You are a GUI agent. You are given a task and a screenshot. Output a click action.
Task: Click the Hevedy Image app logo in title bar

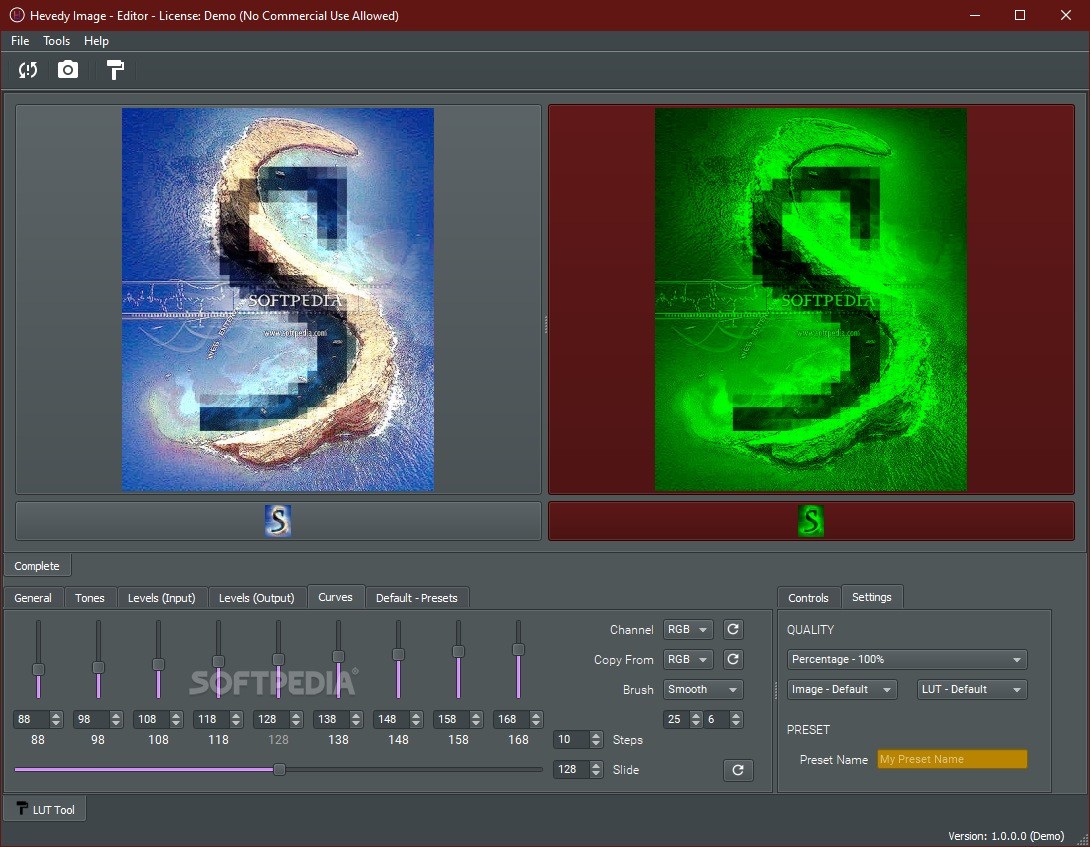pyautogui.click(x=17, y=15)
